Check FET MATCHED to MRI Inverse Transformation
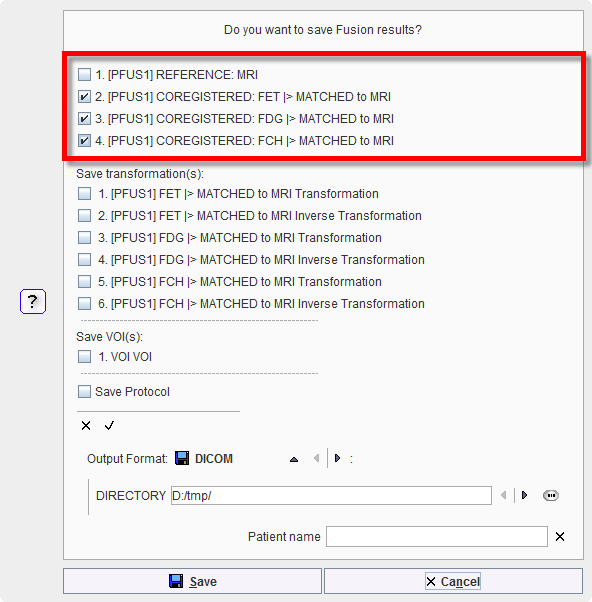Screen dimensions: 592x602 coord(84,216)
